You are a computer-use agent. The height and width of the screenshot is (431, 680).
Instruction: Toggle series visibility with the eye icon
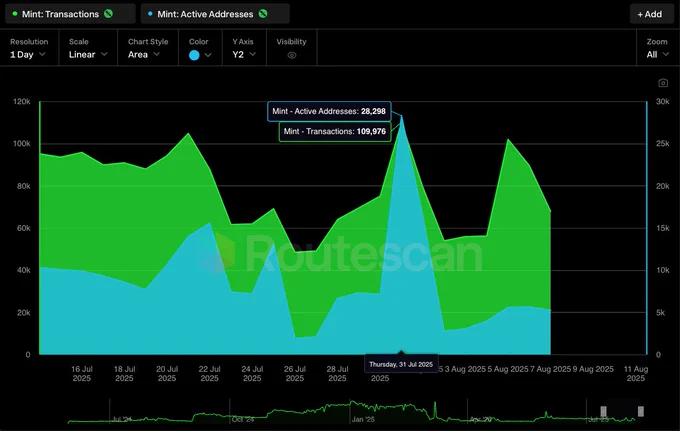[x=292, y=55]
